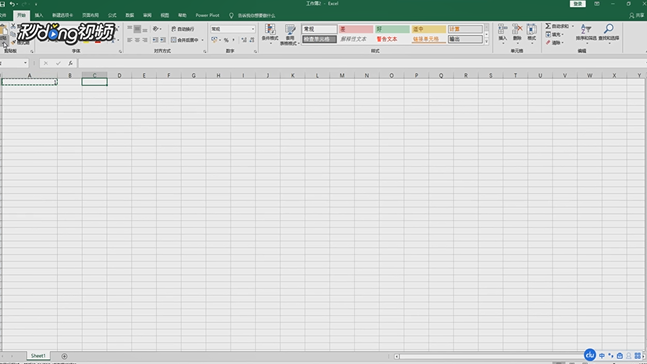Click the increase decimal icon
Image resolution: width=647 pixels, height=364 pixels.
tap(244, 40)
